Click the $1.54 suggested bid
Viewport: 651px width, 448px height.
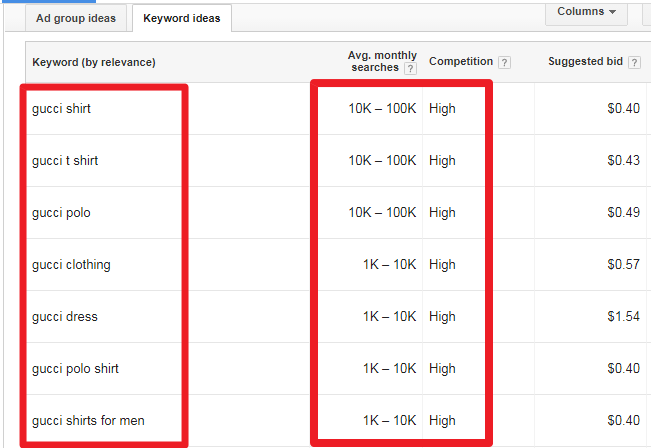[623, 316]
